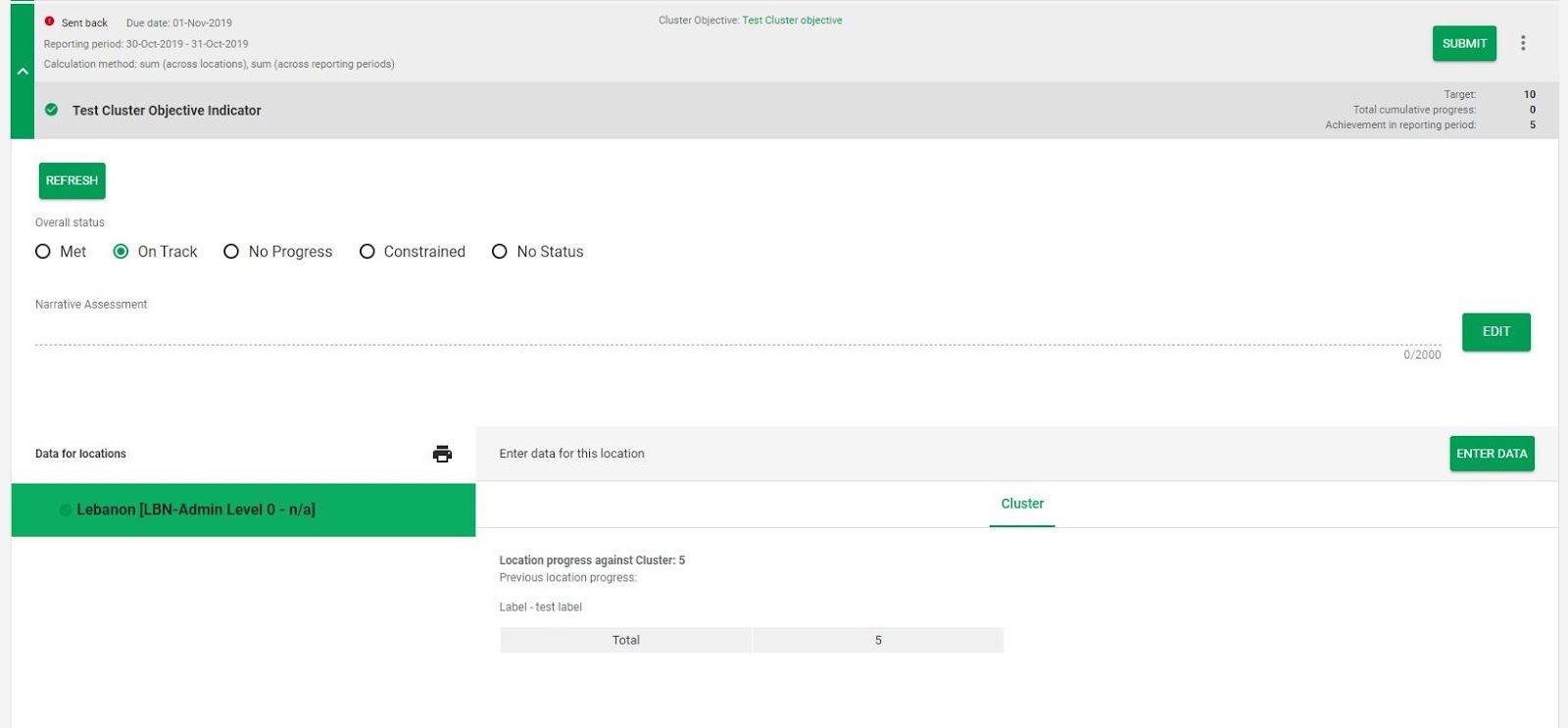This screenshot has height=728, width=1568.
Task: Click the SUBMIT button
Action: coord(1464,43)
